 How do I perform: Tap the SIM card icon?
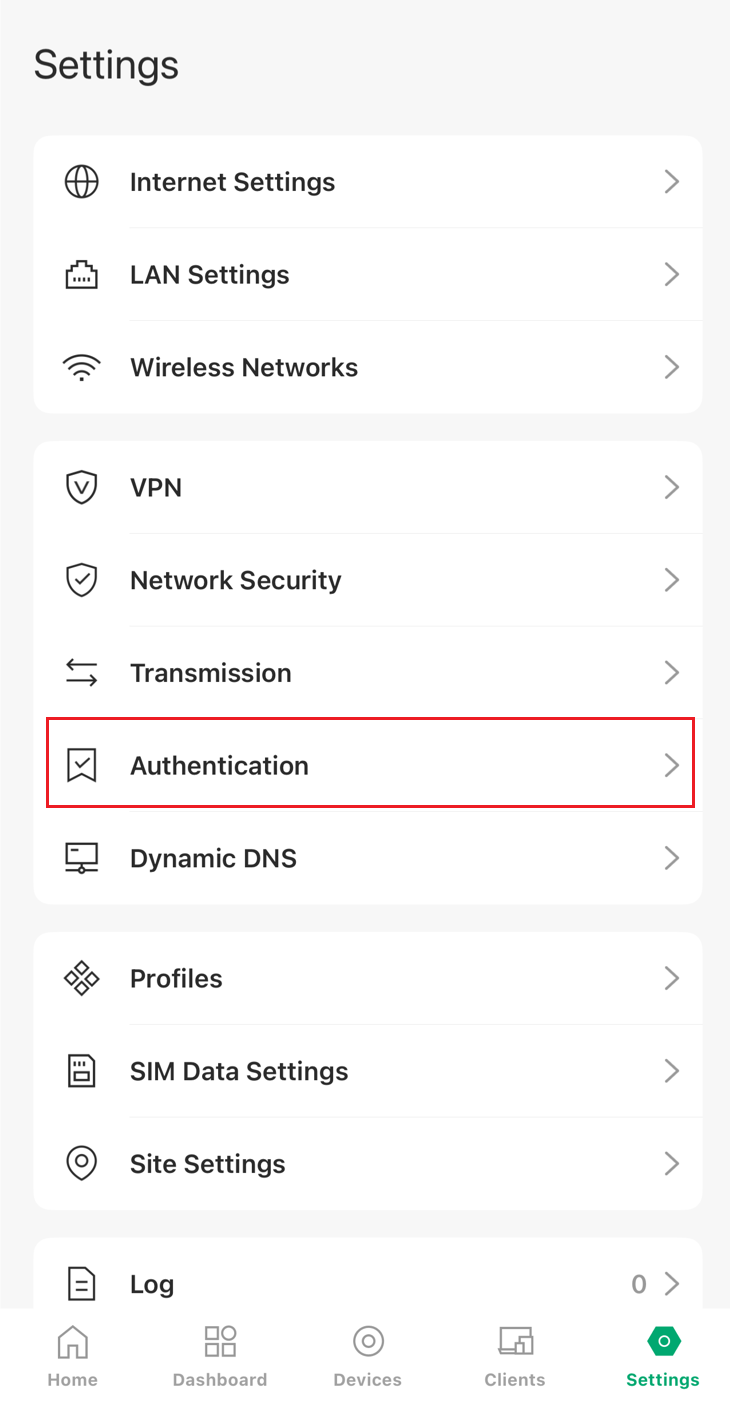(x=81, y=1071)
